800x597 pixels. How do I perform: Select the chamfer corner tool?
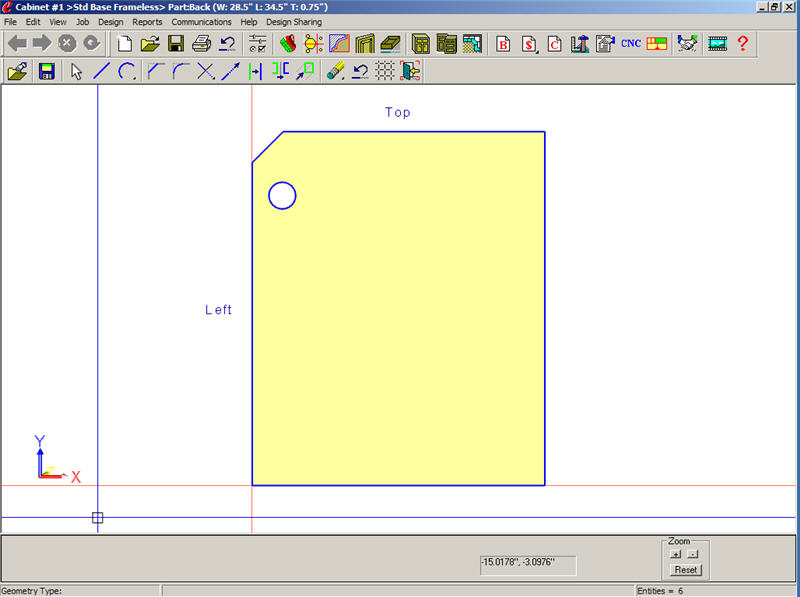pyautogui.click(x=155, y=71)
